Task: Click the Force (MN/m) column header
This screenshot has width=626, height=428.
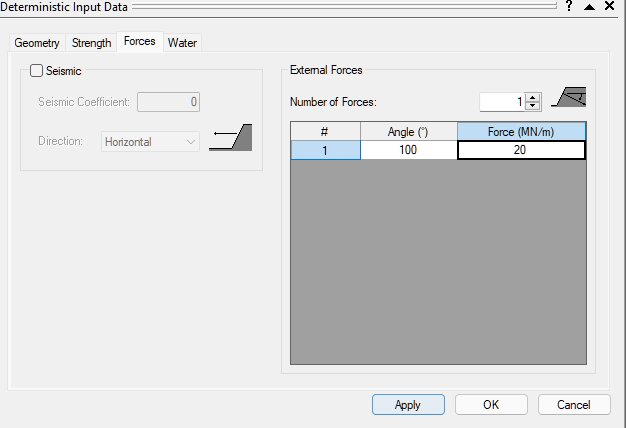Action: coord(521,132)
